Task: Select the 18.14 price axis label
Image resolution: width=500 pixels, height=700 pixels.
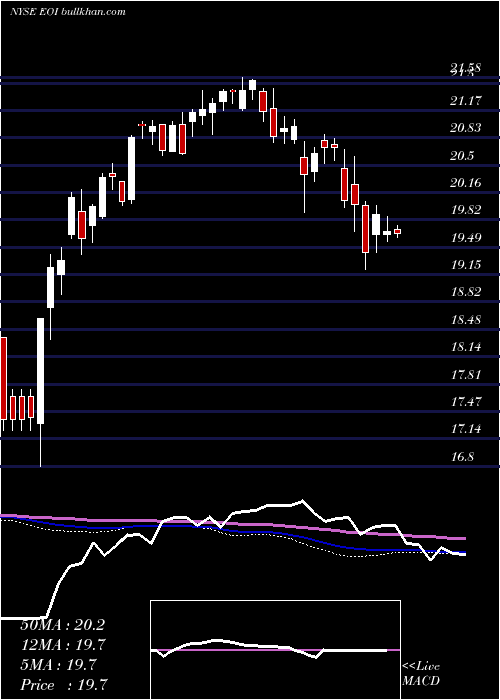Action: 466,347
